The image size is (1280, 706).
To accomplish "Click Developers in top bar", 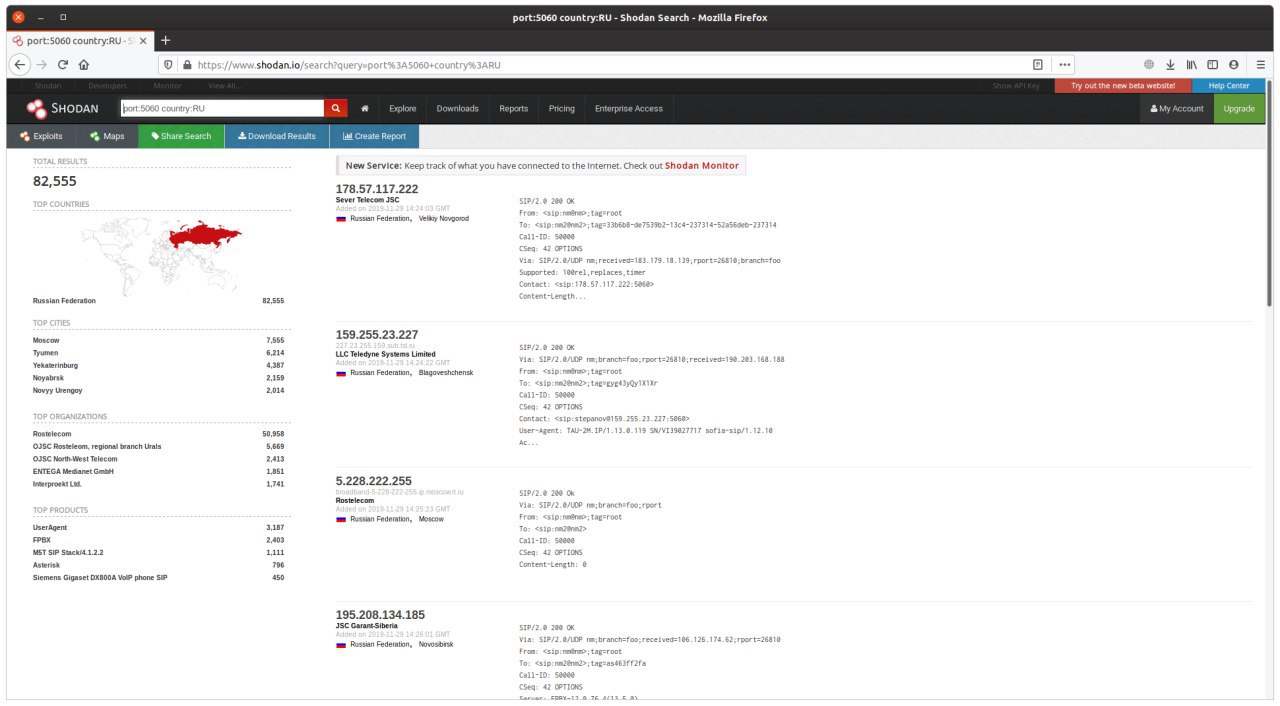I will click(x=108, y=86).
